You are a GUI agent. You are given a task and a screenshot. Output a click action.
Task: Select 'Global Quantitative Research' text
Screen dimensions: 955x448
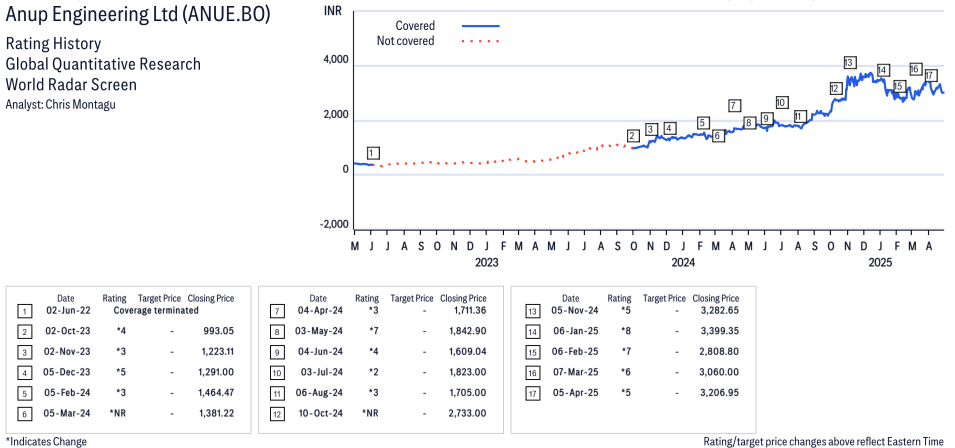103,64
